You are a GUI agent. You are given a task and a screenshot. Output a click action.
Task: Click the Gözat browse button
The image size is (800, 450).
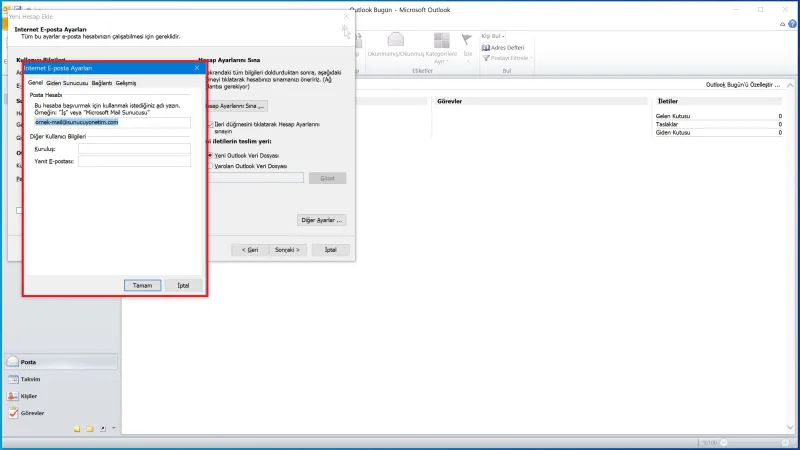coord(327,178)
